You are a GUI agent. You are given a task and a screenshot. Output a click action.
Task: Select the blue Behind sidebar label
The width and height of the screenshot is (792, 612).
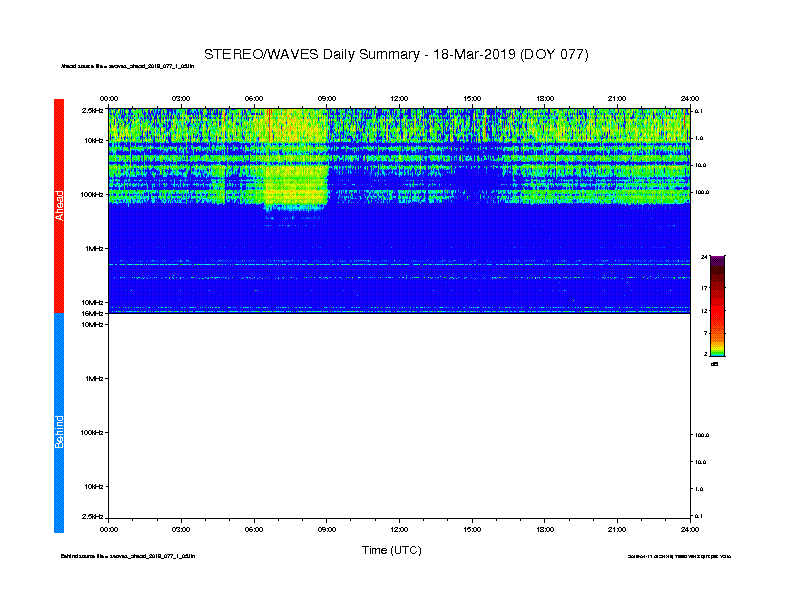coord(59,423)
